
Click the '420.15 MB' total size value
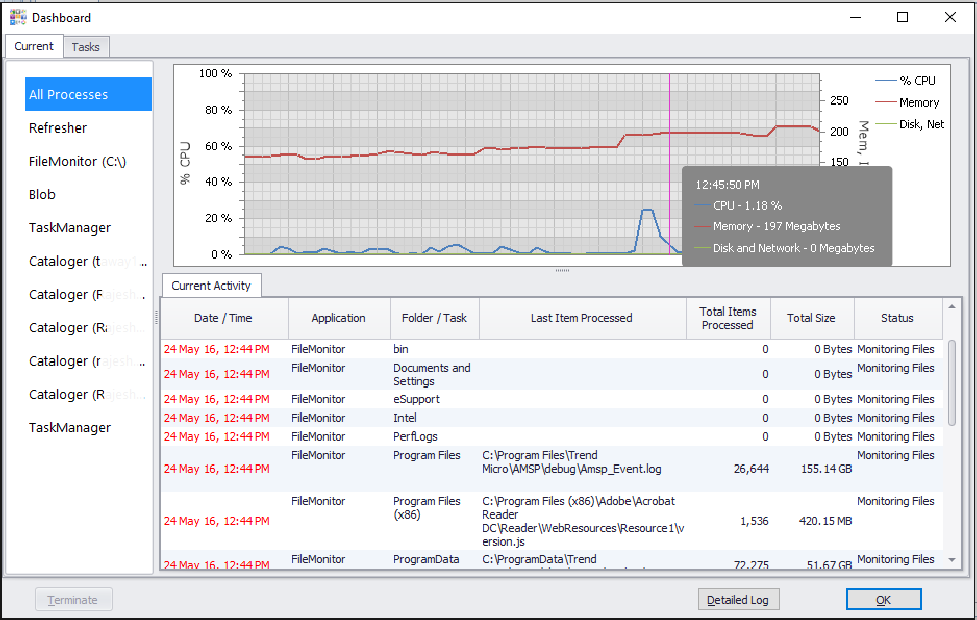(x=826, y=521)
